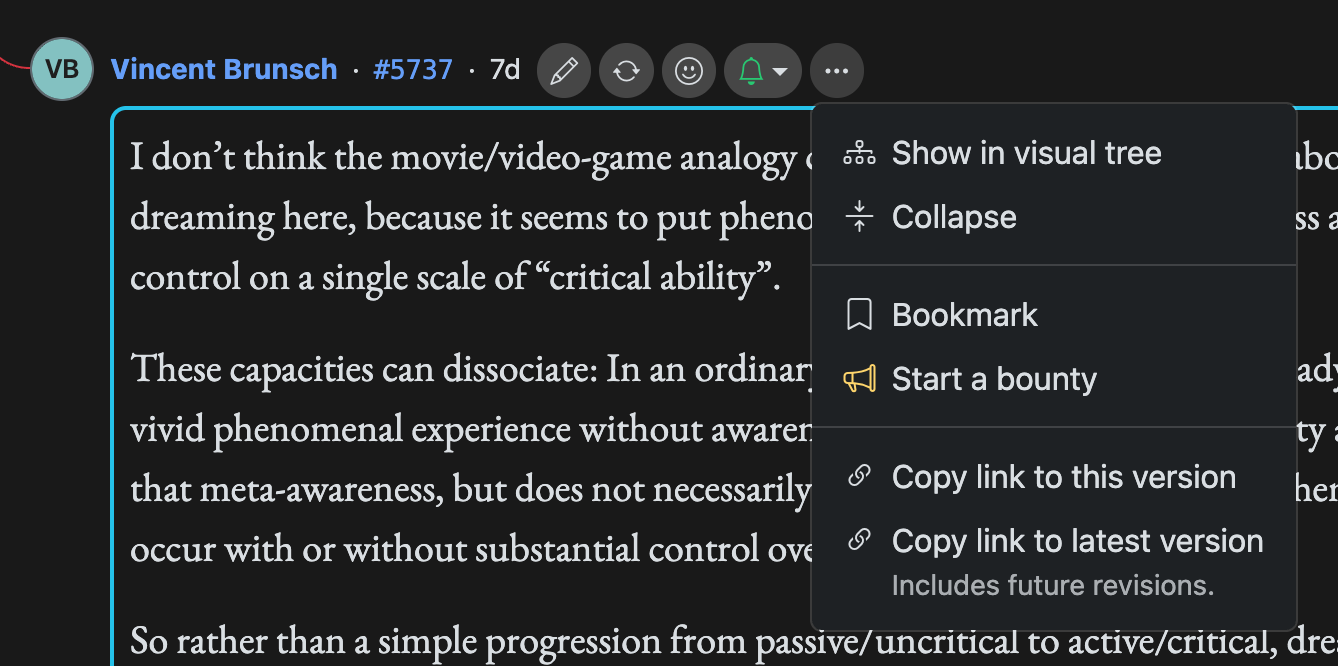This screenshot has height=666, width=1338.
Task: Choose Start a bounty
Action: 1054,379
